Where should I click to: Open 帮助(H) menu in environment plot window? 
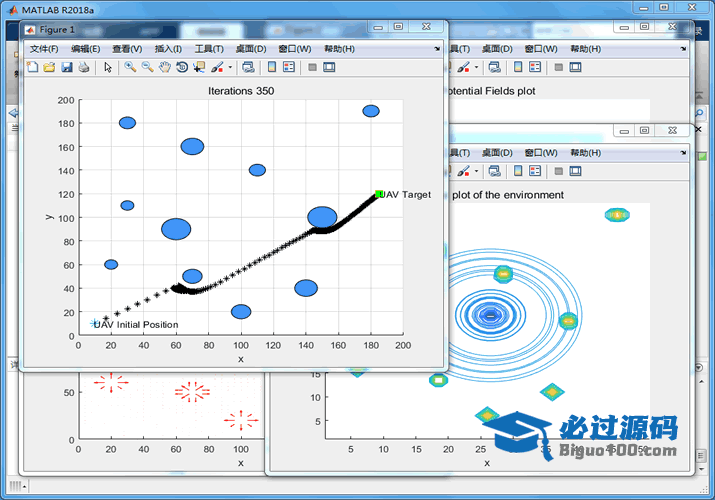[585, 153]
